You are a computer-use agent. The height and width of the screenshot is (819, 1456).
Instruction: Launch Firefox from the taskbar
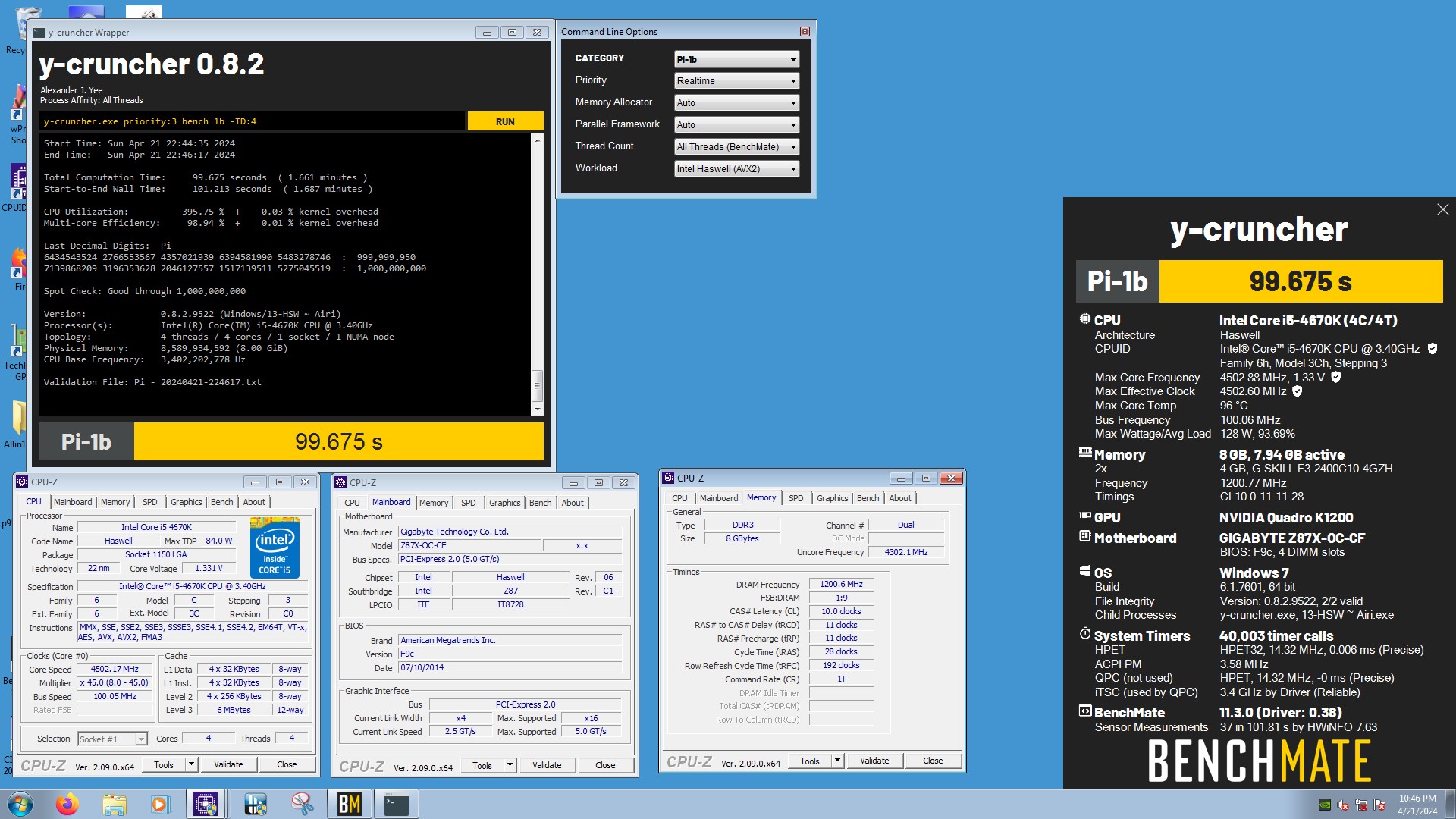point(67,804)
